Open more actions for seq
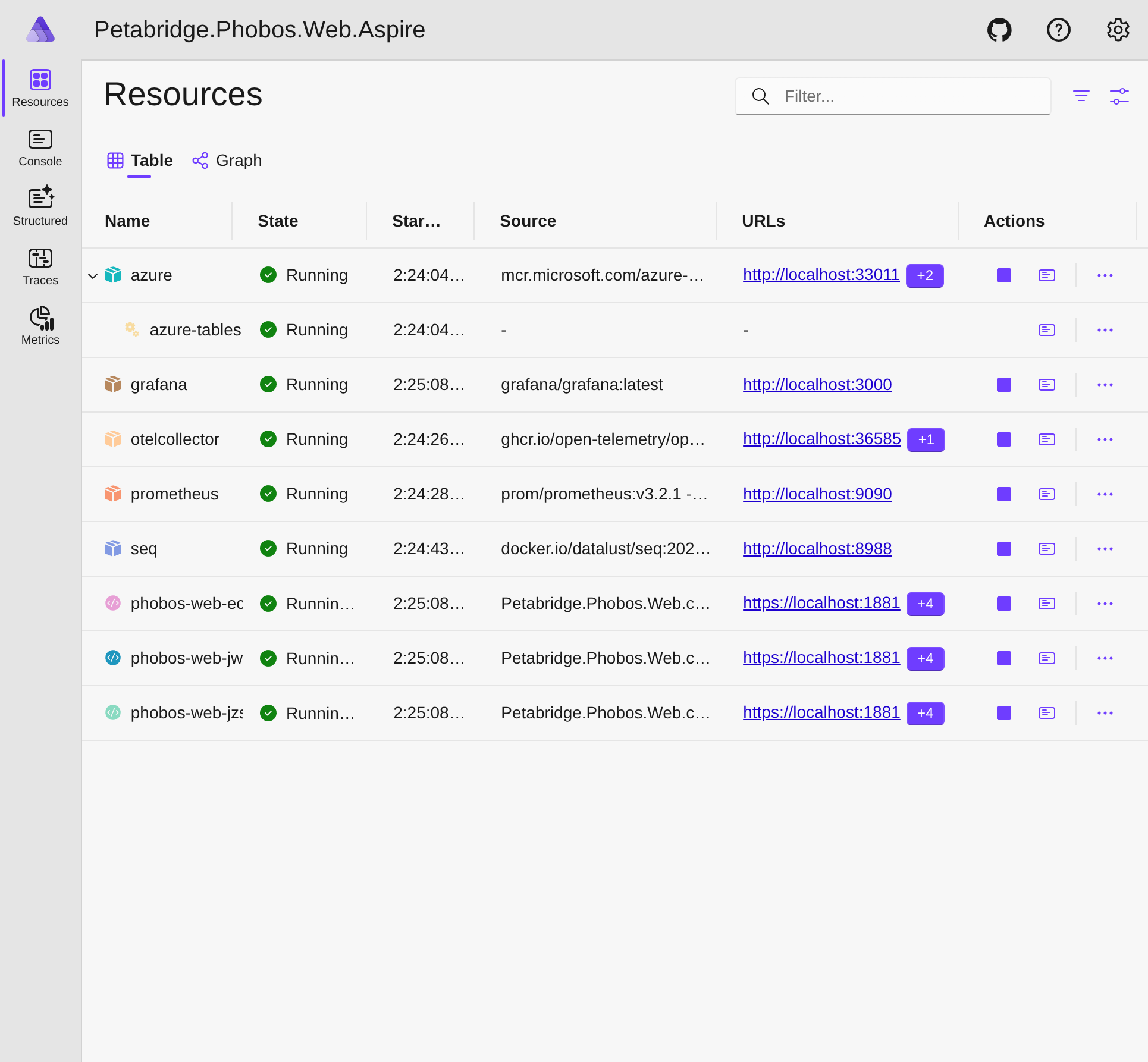 coord(1105,549)
